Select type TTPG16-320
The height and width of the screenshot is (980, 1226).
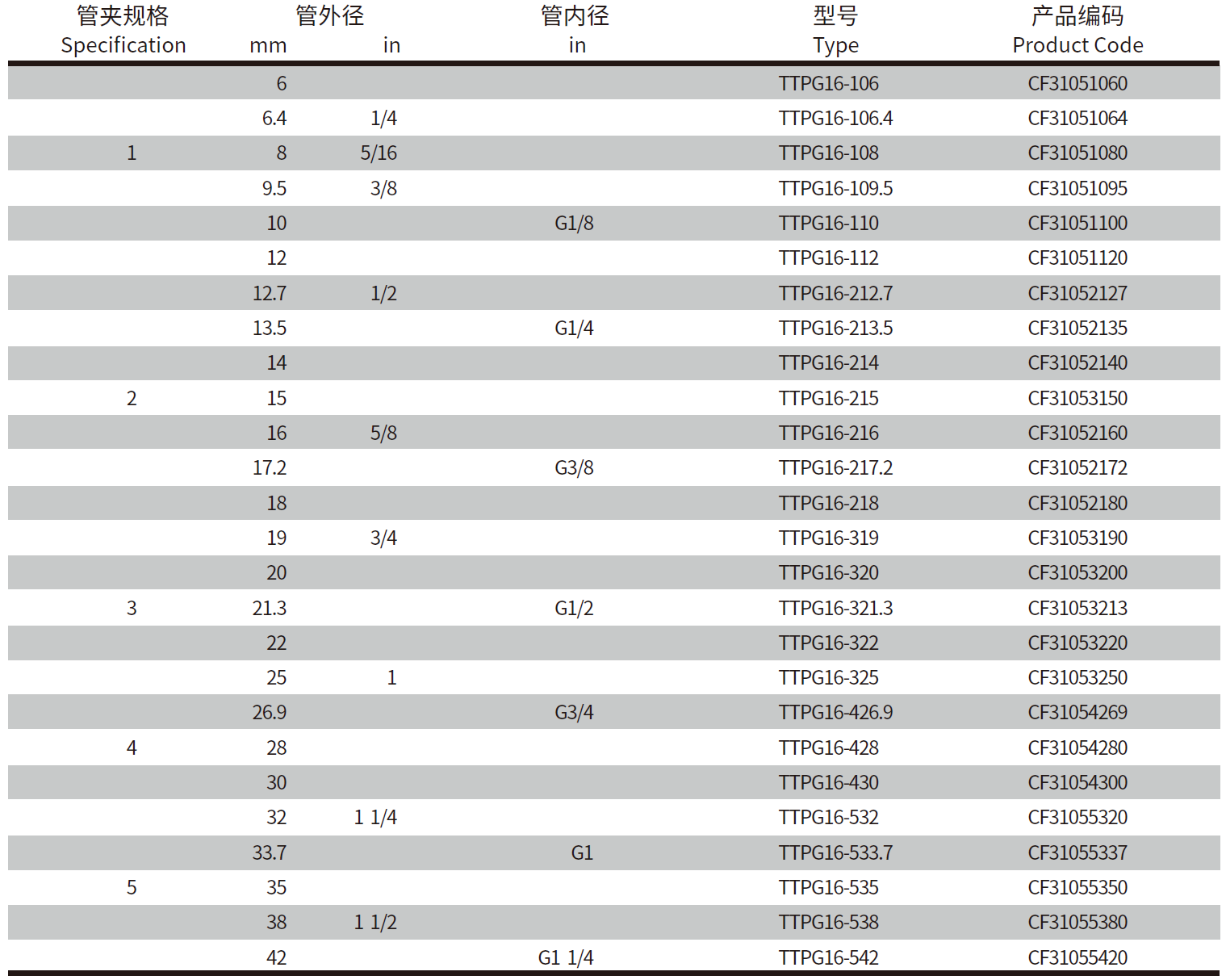[x=828, y=572]
